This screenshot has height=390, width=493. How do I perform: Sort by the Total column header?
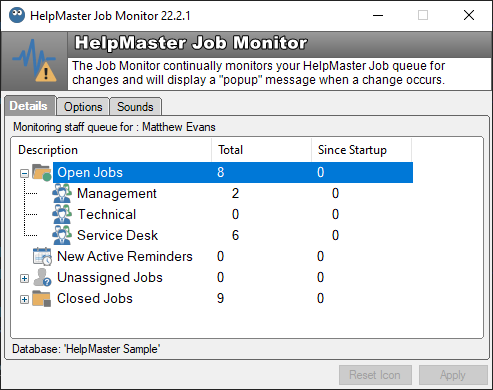(x=261, y=150)
